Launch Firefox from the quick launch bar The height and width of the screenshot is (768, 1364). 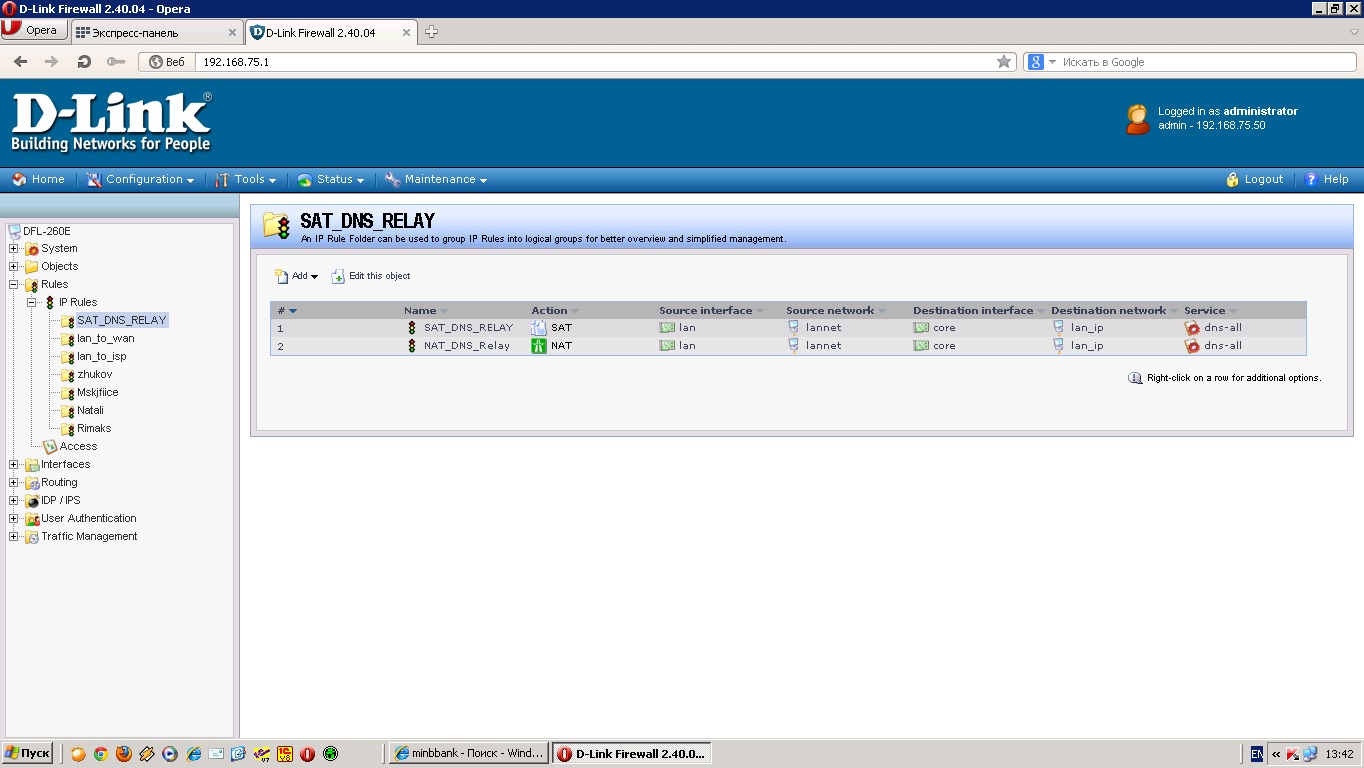pyautogui.click(x=124, y=754)
